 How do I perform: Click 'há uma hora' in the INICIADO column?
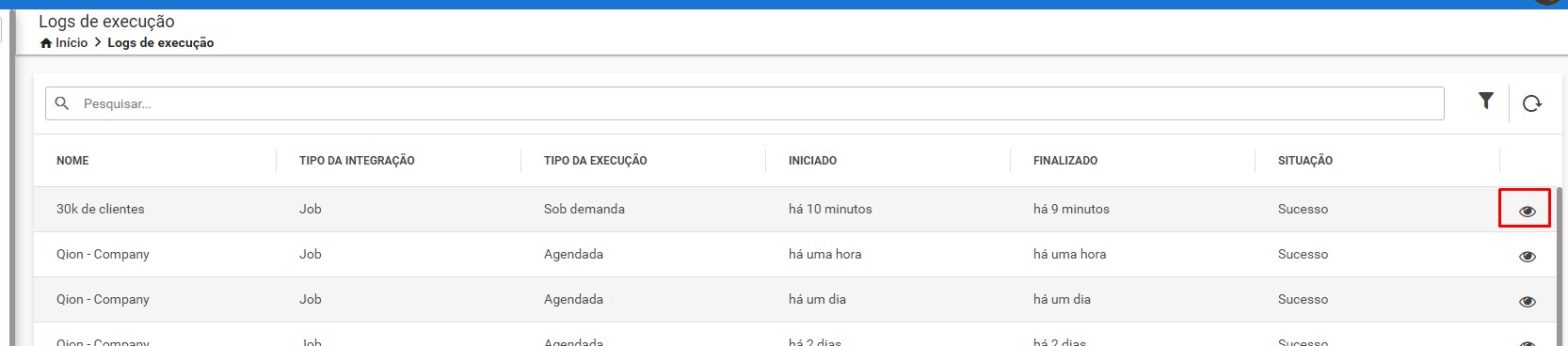824,254
